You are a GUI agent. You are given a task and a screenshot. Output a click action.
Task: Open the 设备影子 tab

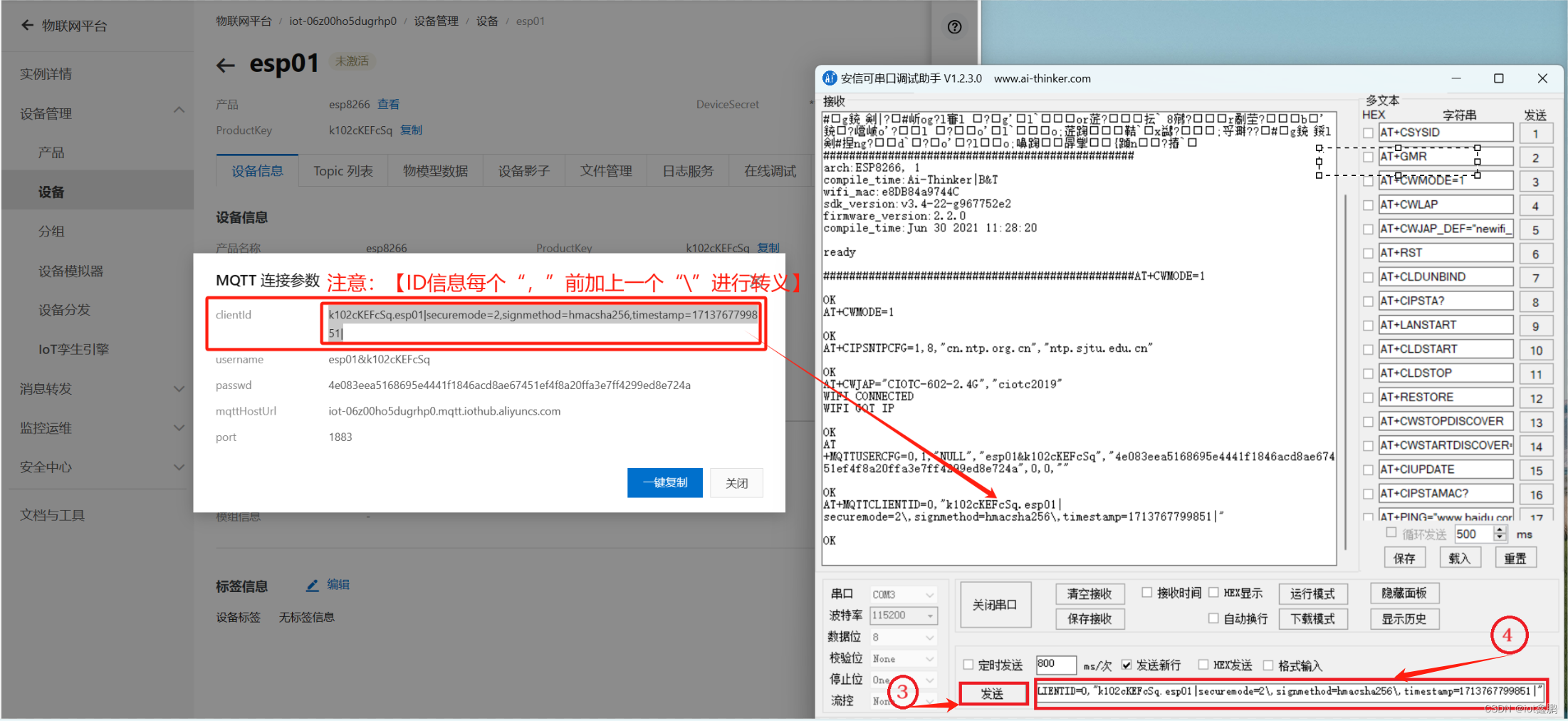coord(523,171)
